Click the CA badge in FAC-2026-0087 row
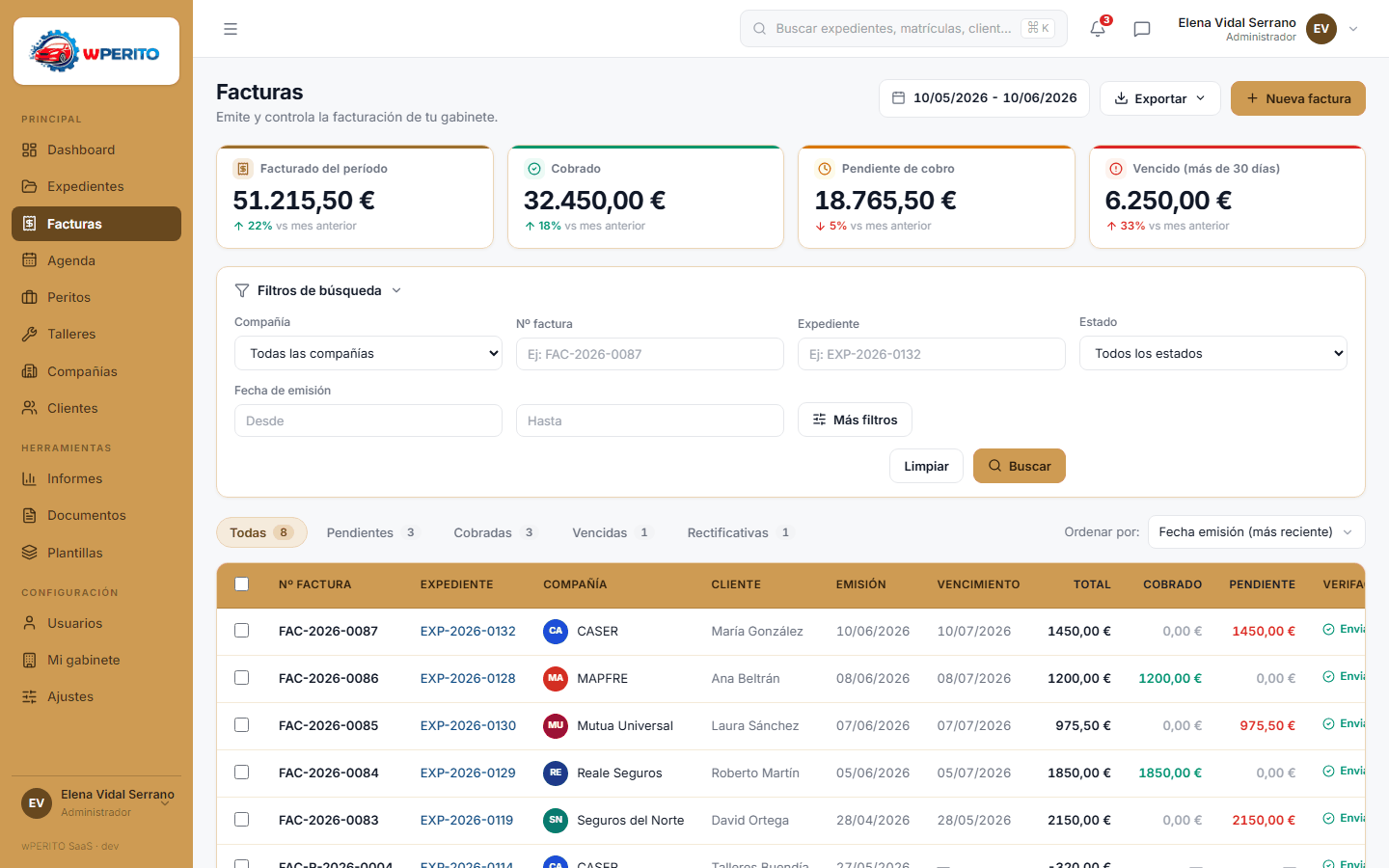The height and width of the screenshot is (868, 1389). tap(556, 632)
